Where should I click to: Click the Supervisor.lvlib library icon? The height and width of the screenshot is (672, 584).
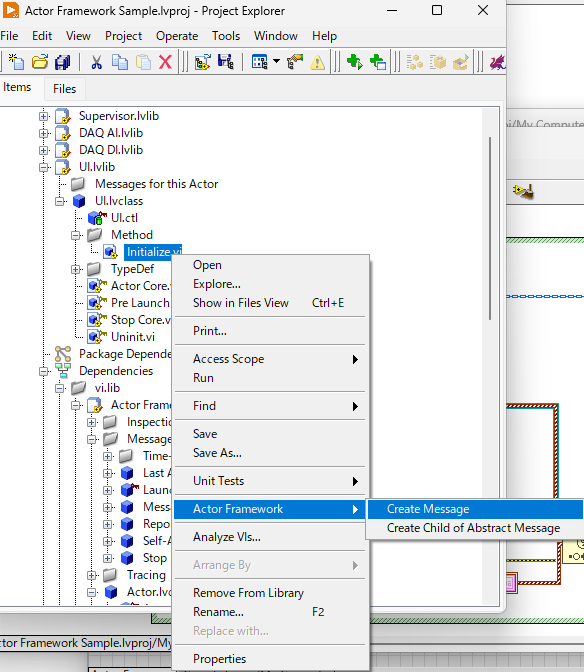coord(63,116)
